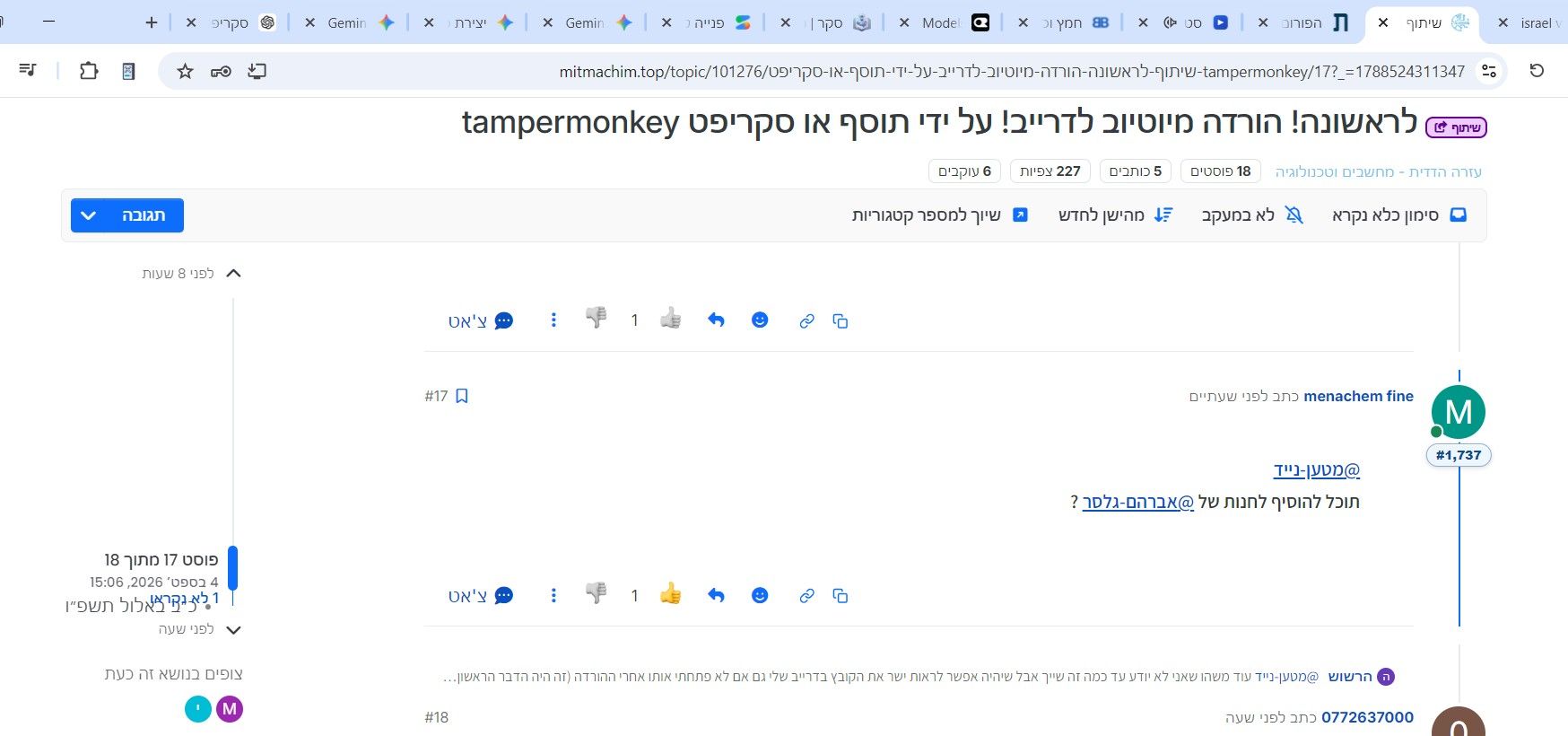The height and width of the screenshot is (736, 1568).
Task: Open category link 'עזרה הדדית - מחשבים וטכנולוגיה'
Action: pos(1379,171)
